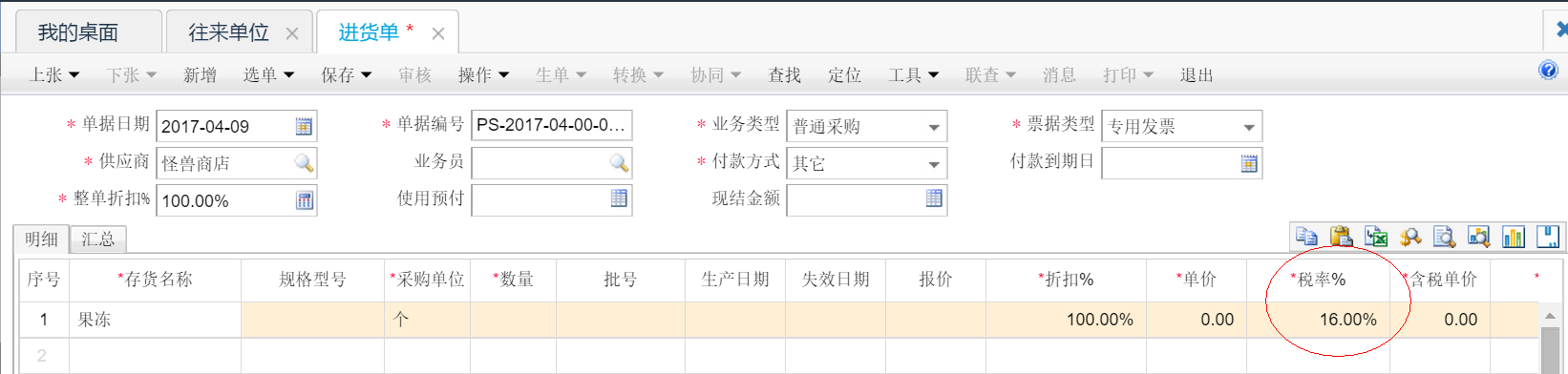Open calendar for 单据日期 field
1568x374 pixels.
pos(304,126)
